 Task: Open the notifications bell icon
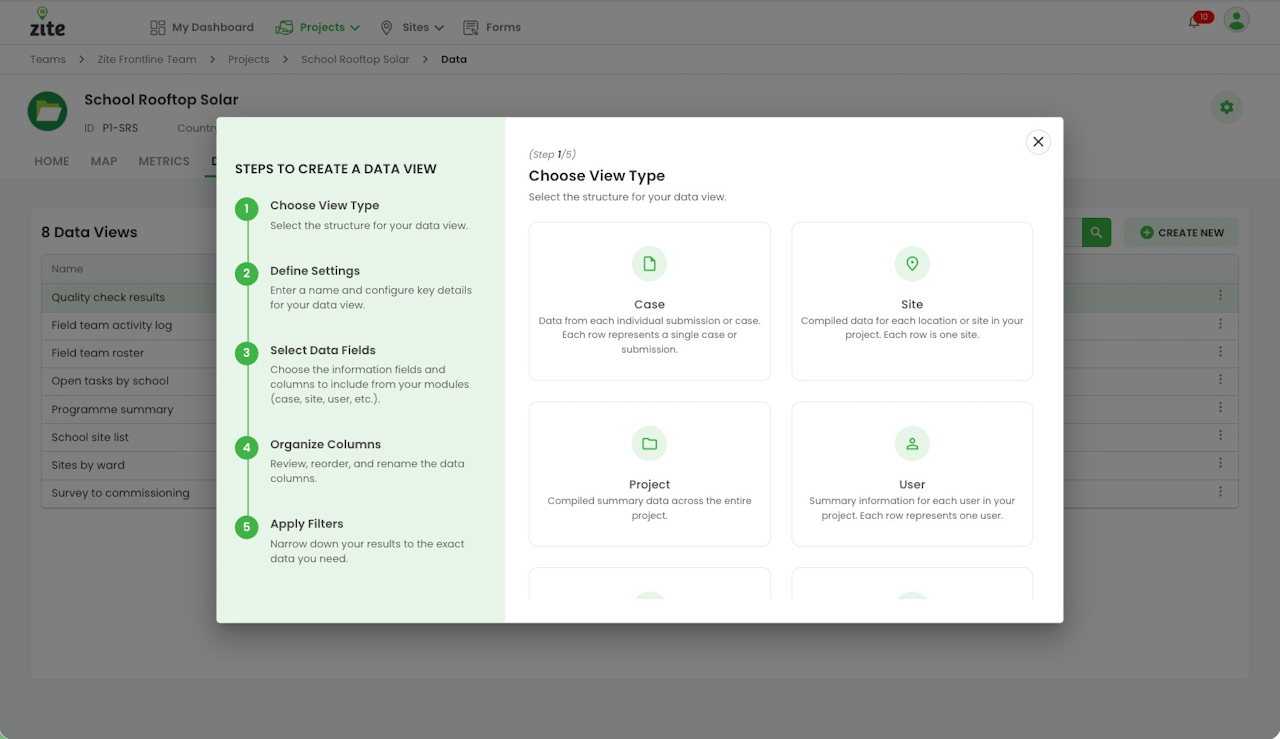[x=1195, y=21]
